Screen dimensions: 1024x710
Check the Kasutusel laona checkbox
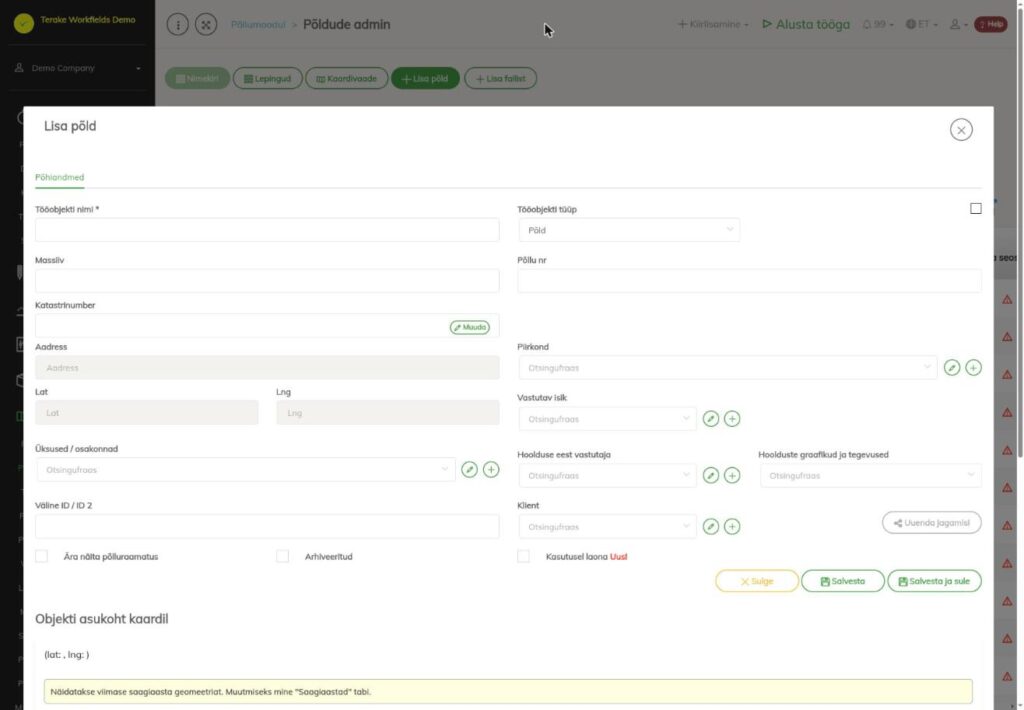pos(524,557)
